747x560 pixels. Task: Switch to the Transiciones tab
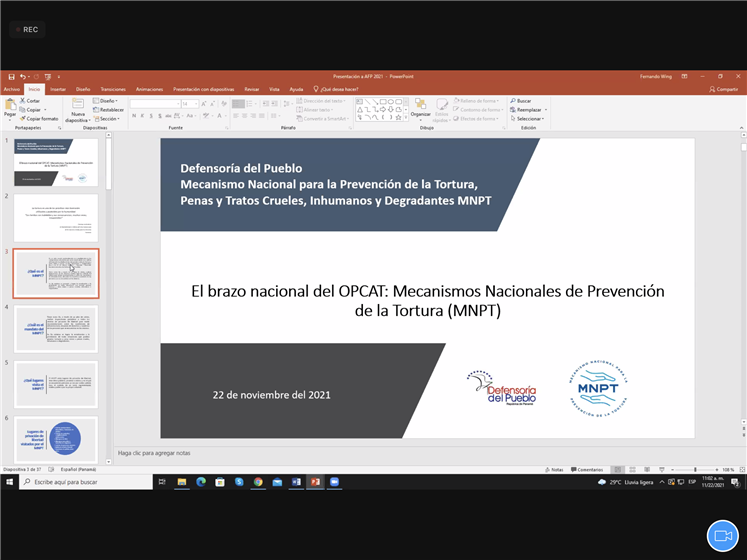(x=113, y=89)
